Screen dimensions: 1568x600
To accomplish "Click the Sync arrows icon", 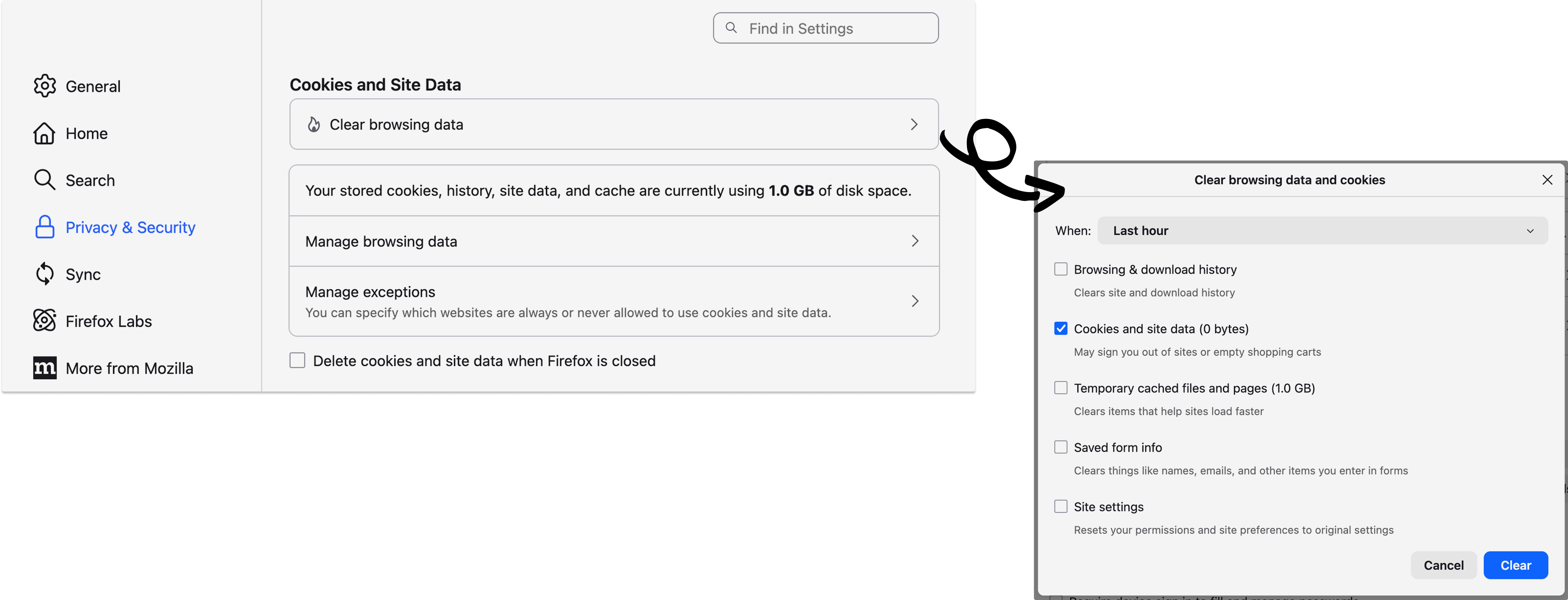I will click(x=45, y=274).
